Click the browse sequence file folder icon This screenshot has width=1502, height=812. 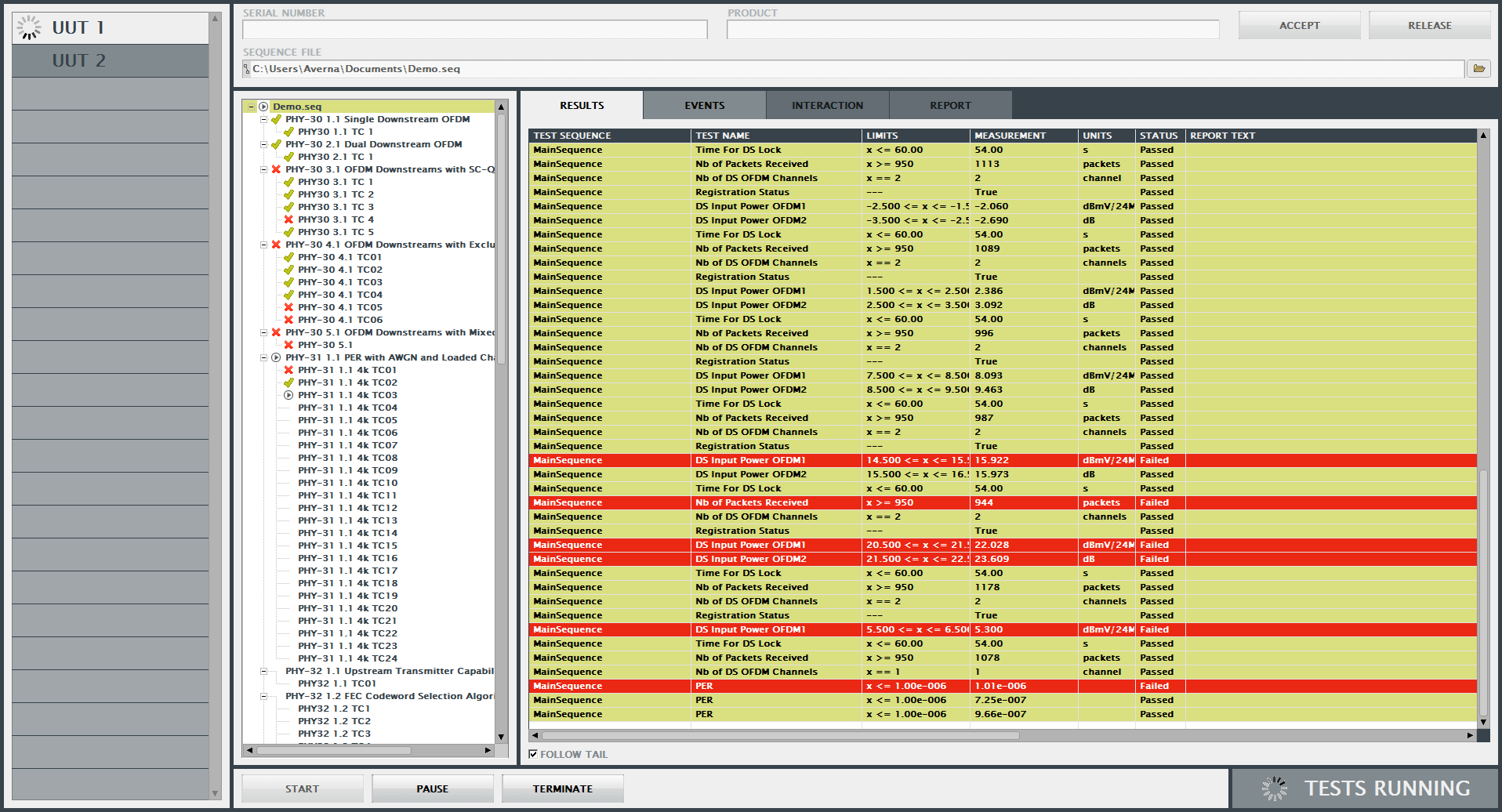click(x=1478, y=69)
